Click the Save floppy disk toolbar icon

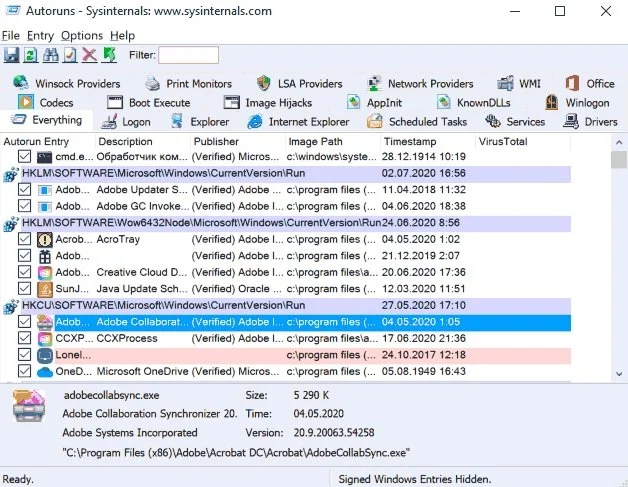click(x=12, y=55)
